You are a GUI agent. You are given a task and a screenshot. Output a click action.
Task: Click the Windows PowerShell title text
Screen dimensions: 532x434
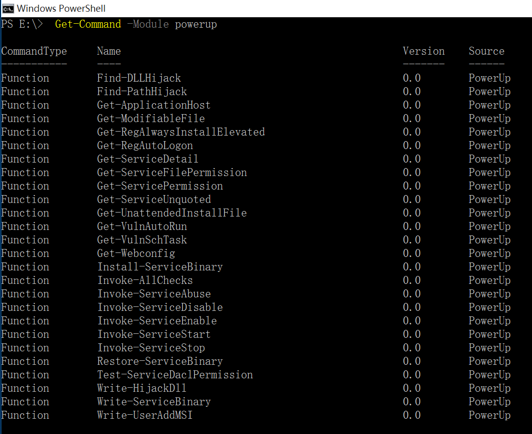pyautogui.click(x=61, y=8)
